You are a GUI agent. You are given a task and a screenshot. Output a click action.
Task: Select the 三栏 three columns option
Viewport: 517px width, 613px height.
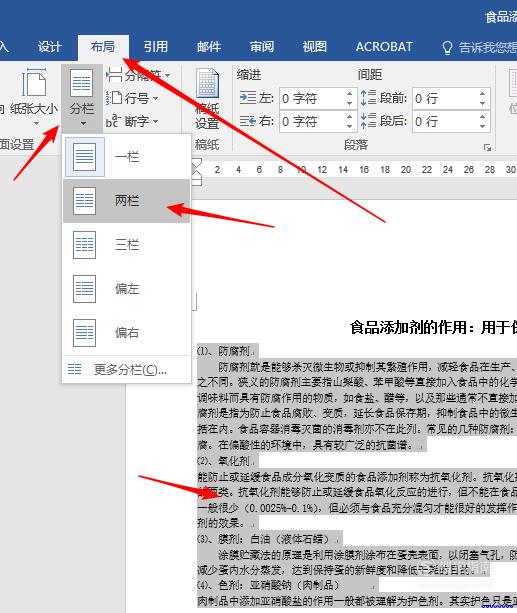point(127,245)
